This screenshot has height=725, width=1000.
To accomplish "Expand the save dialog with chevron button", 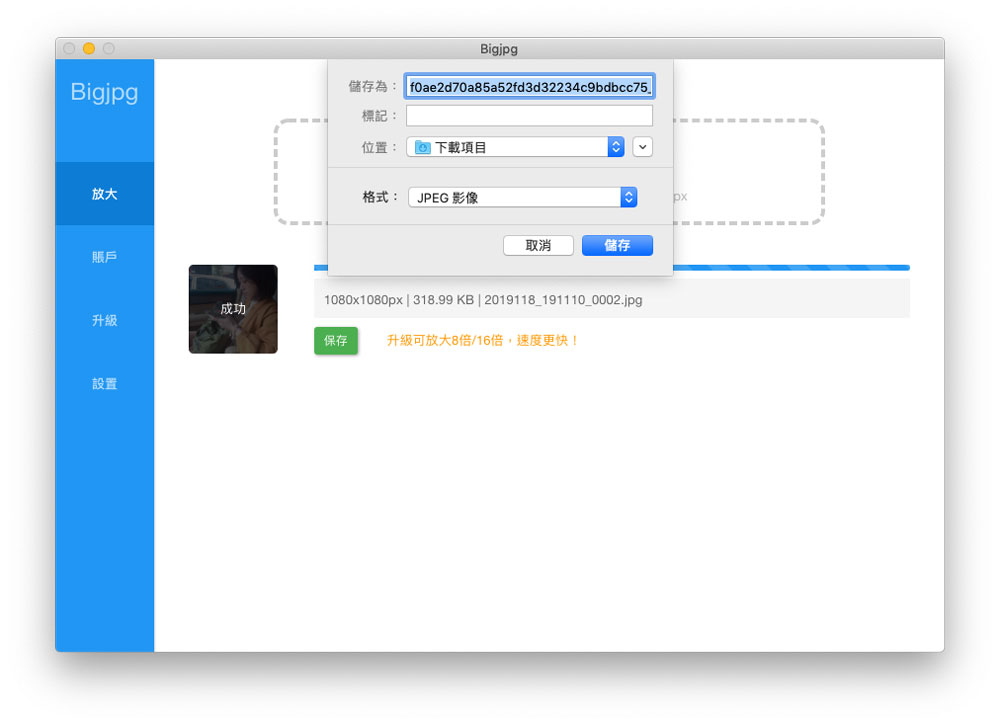I will (x=642, y=147).
